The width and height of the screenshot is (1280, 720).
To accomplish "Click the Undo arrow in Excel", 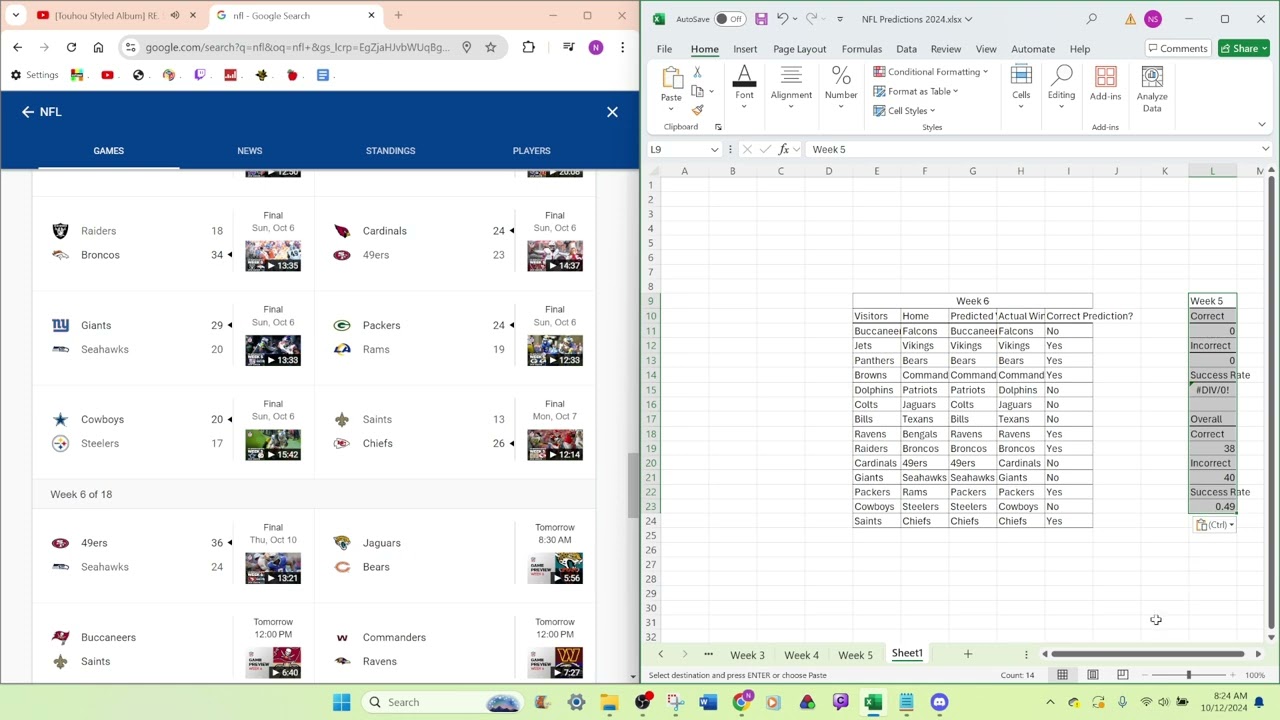I will click(x=783, y=19).
